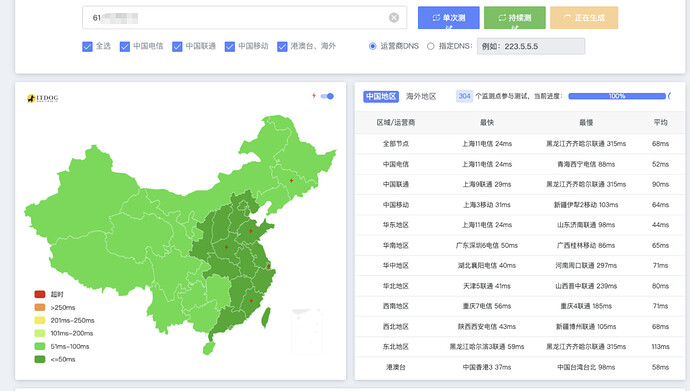Click 新疆伊犁2移动 103ms cell
Image resolution: width=690 pixels, height=391 pixels.
coord(586,205)
